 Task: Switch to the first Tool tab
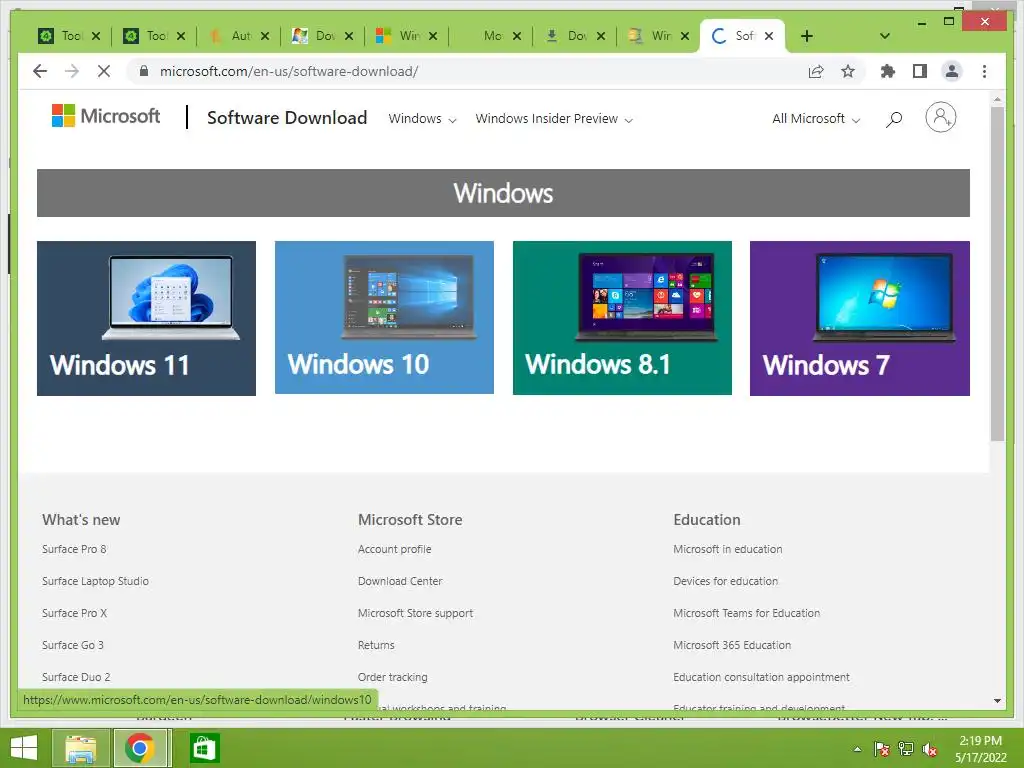(x=60, y=36)
